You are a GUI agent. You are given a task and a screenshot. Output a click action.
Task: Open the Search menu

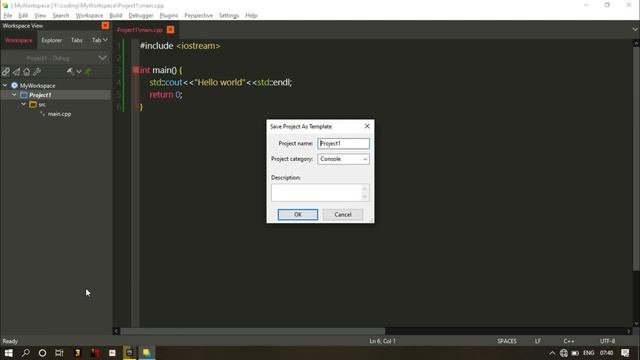click(60, 16)
